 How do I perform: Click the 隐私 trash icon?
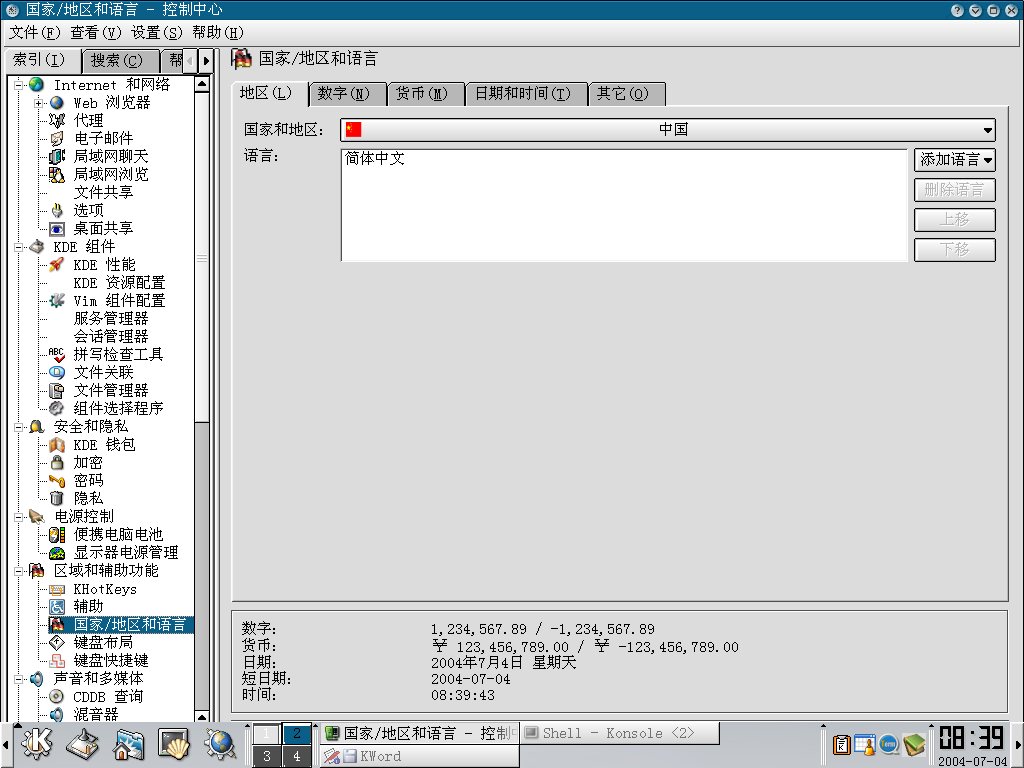click(x=57, y=498)
